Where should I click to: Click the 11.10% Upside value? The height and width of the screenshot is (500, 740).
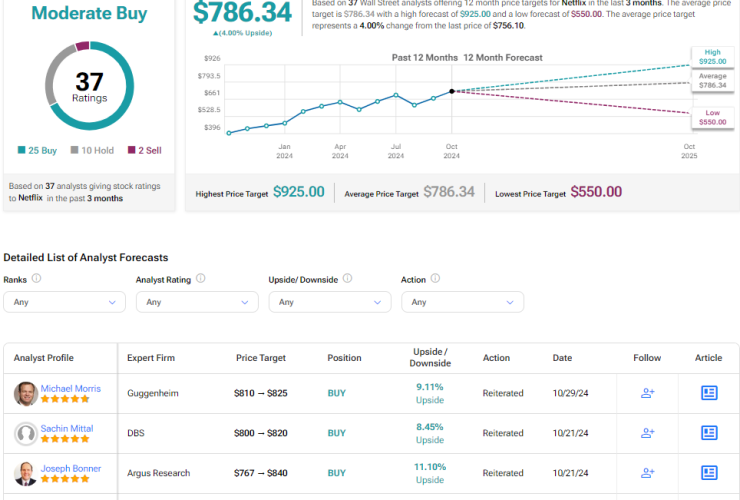click(x=429, y=473)
